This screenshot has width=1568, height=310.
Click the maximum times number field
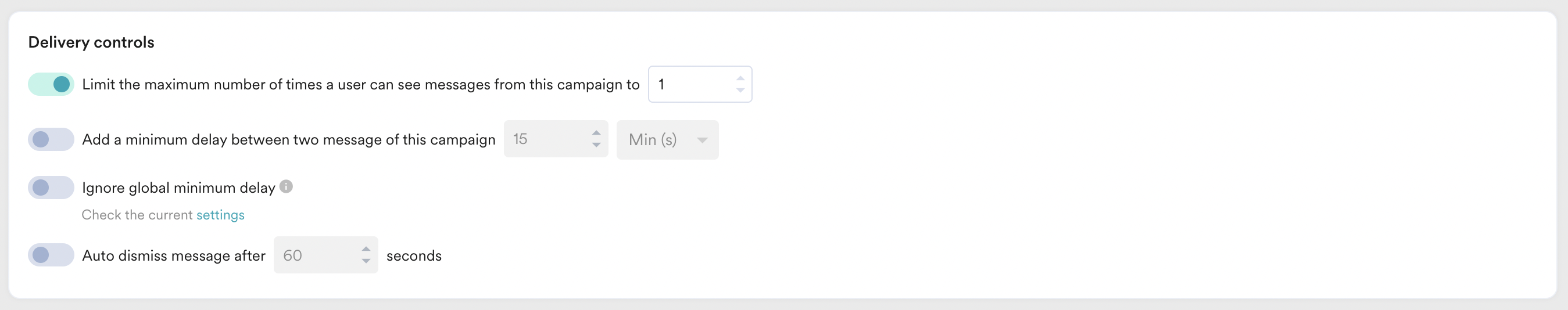692,85
